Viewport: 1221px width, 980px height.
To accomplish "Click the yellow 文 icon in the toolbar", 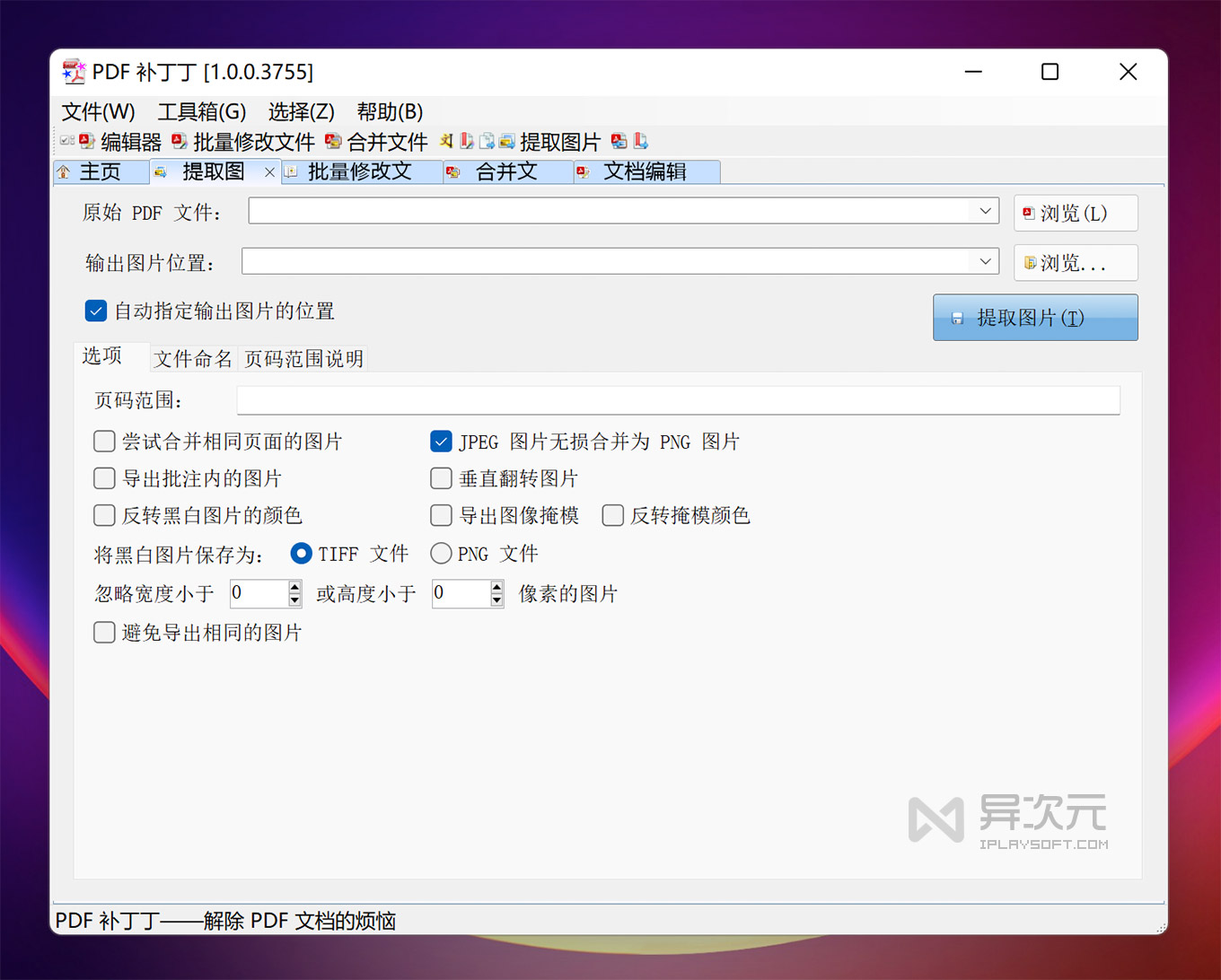I will coord(446,141).
